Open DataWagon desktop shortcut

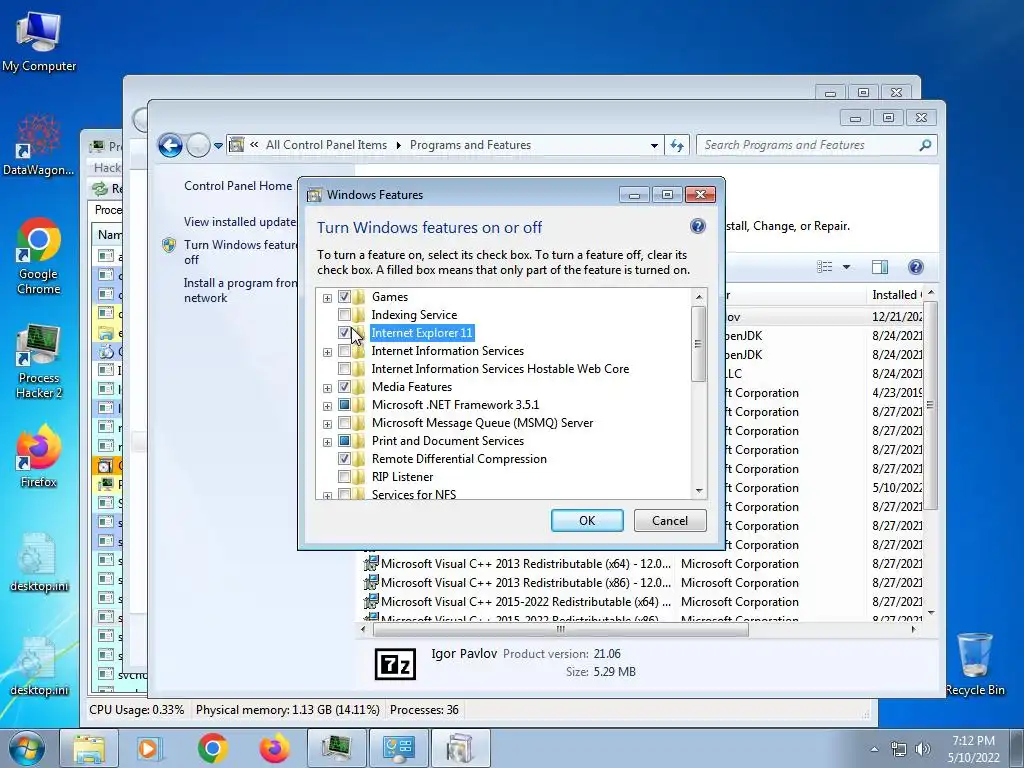tap(39, 145)
